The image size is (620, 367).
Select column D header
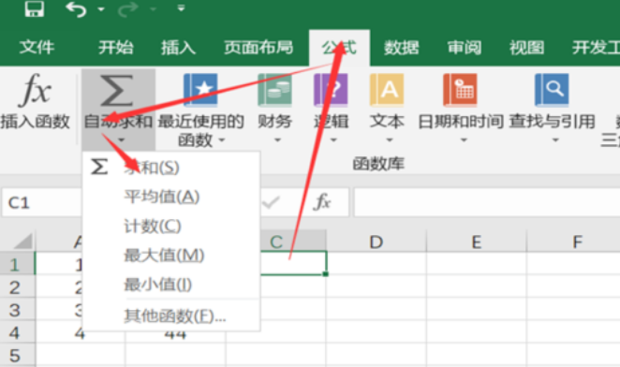point(376,241)
